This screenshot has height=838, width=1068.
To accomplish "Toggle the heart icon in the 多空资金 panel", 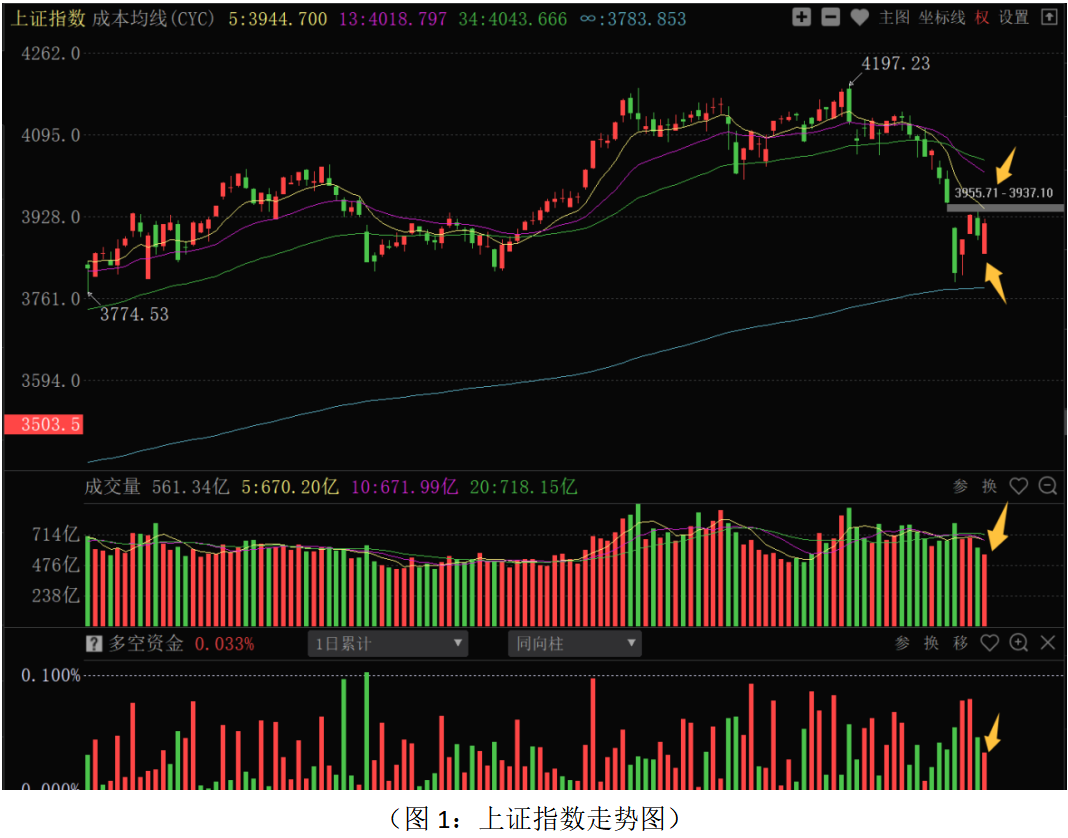I will (x=989, y=643).
